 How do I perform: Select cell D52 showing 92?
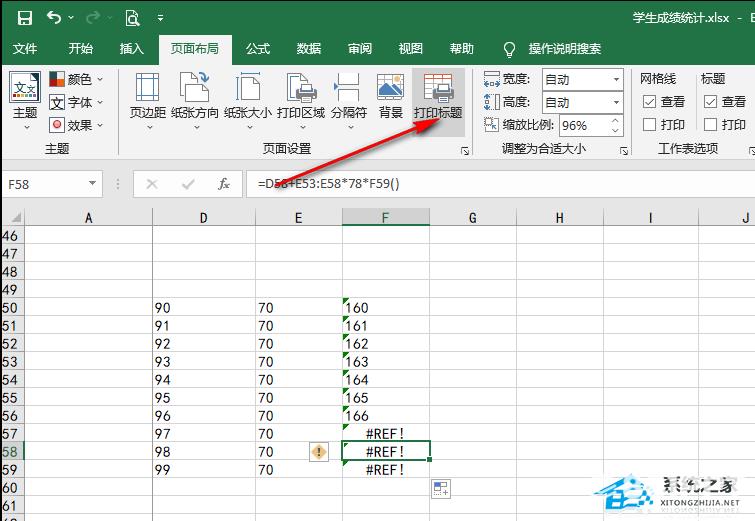pos(204,344)
